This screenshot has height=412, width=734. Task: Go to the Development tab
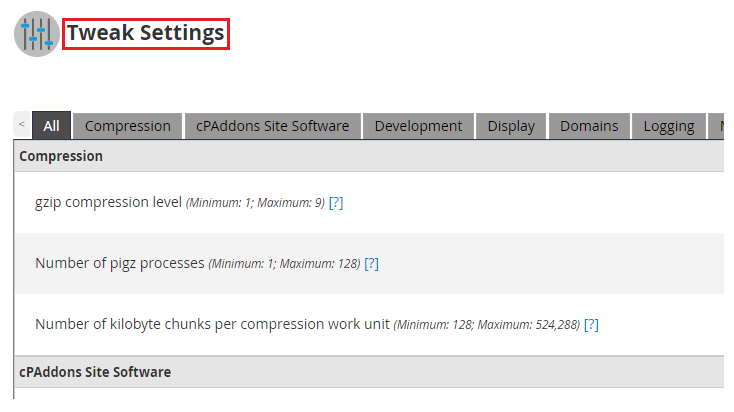(418, 126)
